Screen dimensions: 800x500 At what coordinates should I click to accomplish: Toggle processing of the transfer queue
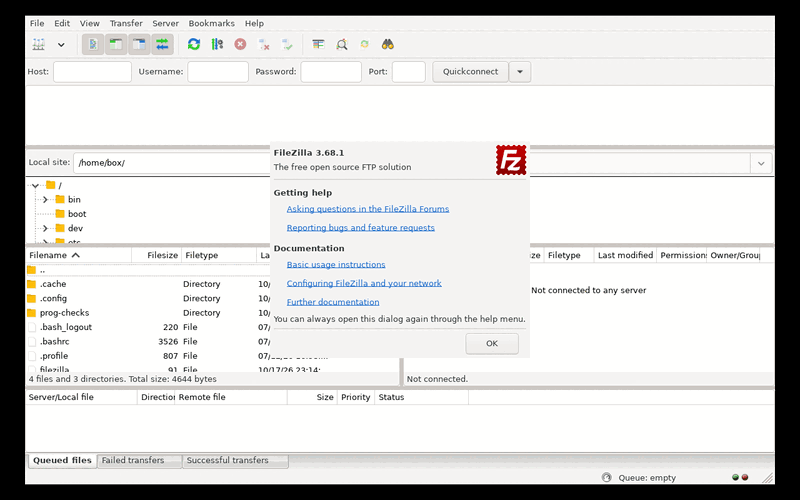point(217,44)
